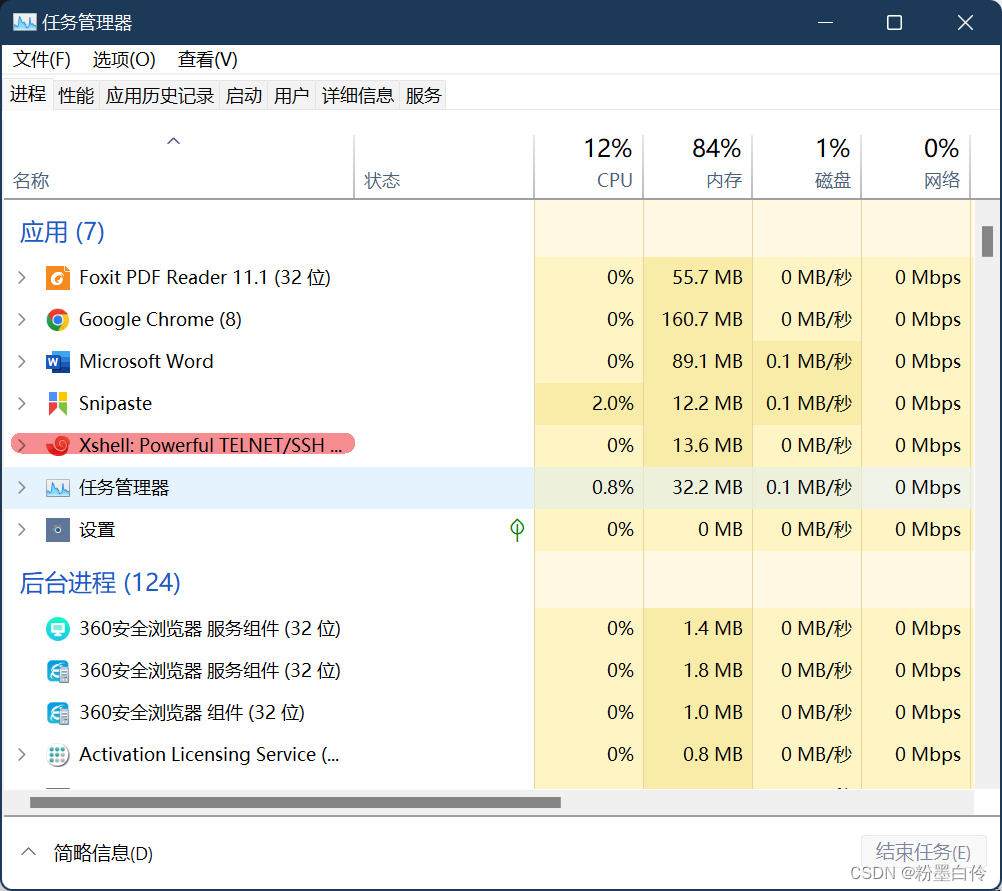This screenshot has height=891, width=1002.
Task: Expand 任务管理器 process group
Action: [x=22, y=488]
